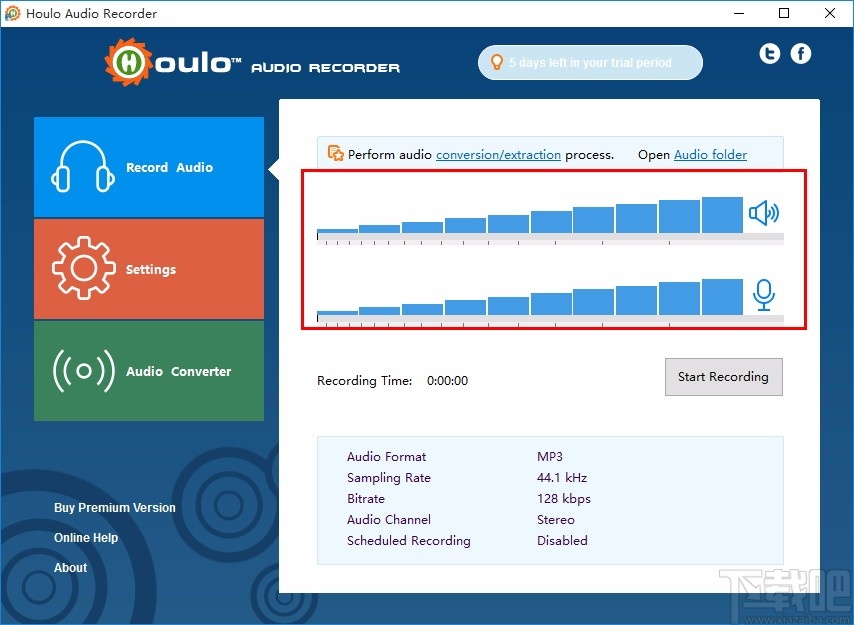
Task: Click the key icon on trial badge
Action: coord(497,62)
